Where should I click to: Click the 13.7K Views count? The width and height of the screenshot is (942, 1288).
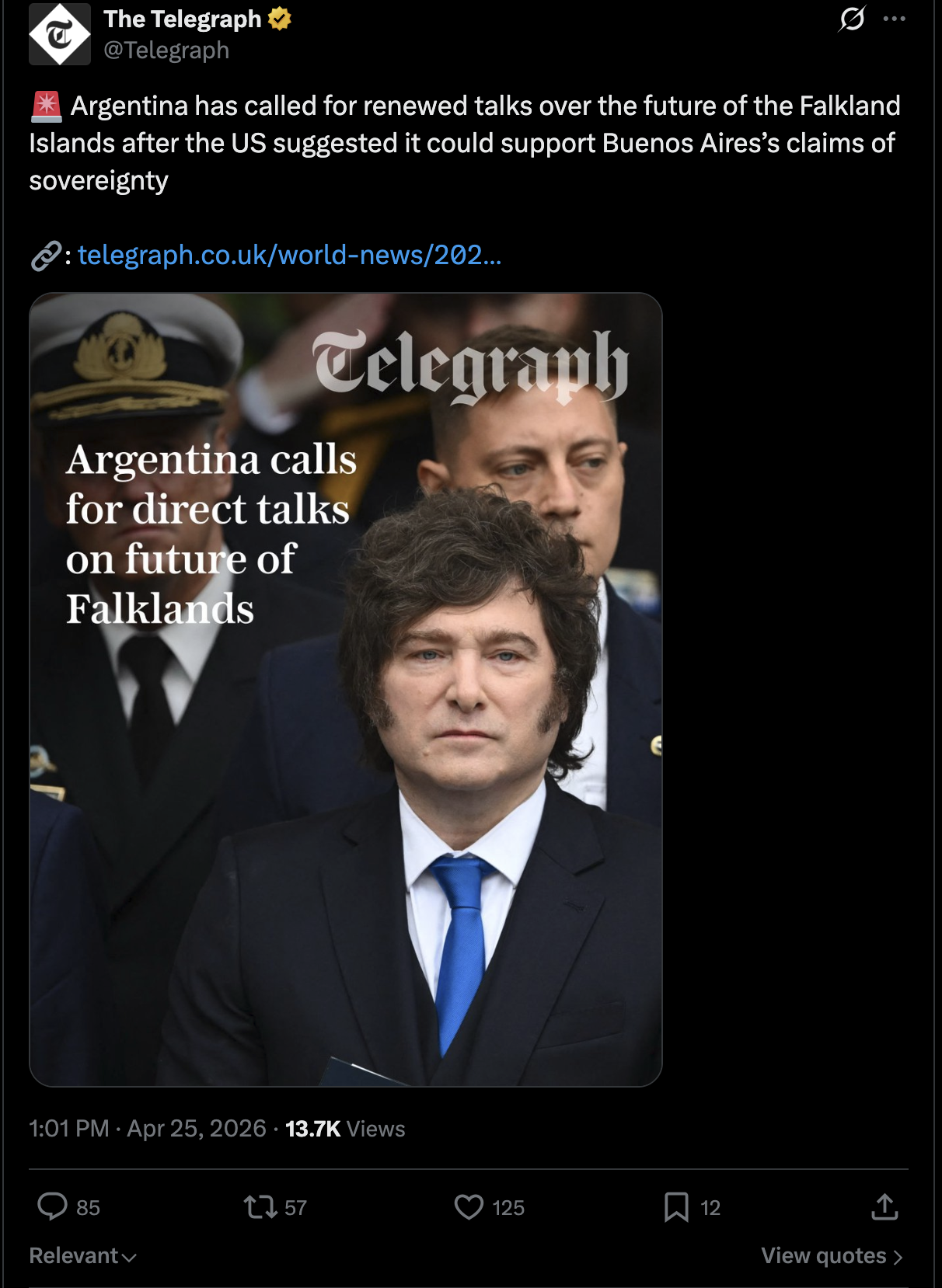[x=345, y=1128]
